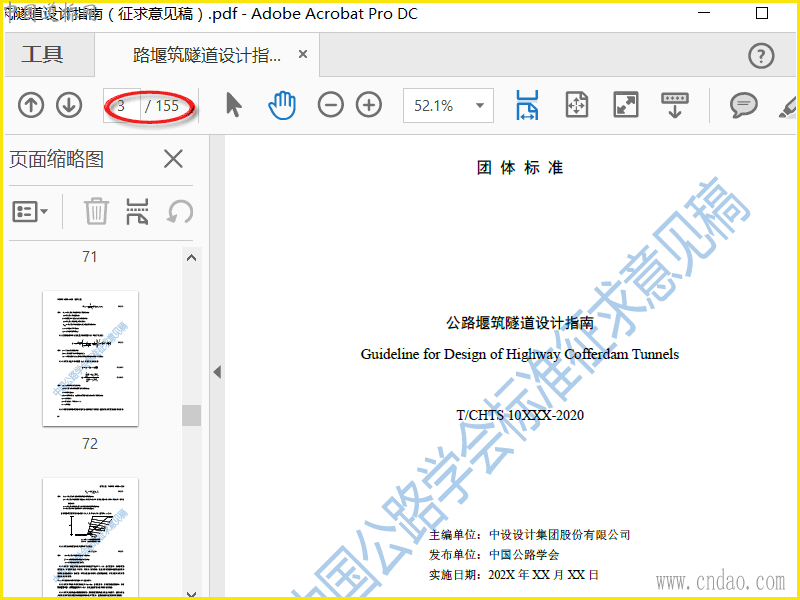
Task: Select the 路堰筑隧道设计指... document tab
Action: tap(207, 55)
